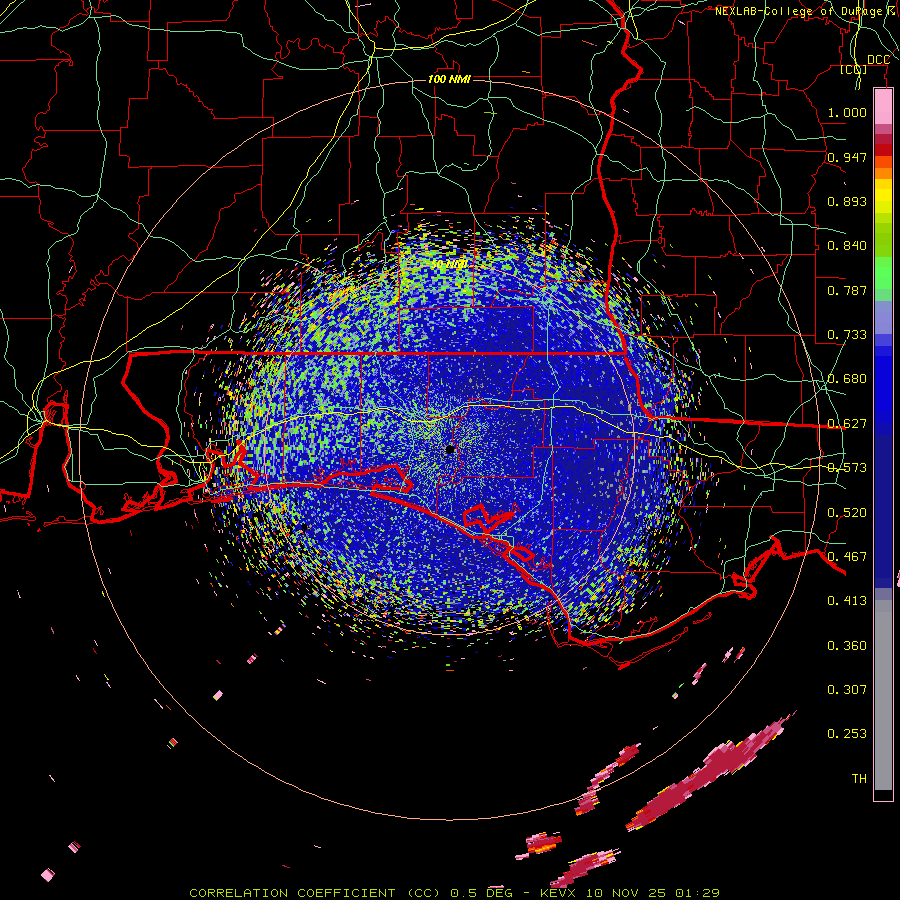The width and height of the screenshot is (900, 900).
Task: Pick the light pink swatch at scale top
Action: point(883,107)
